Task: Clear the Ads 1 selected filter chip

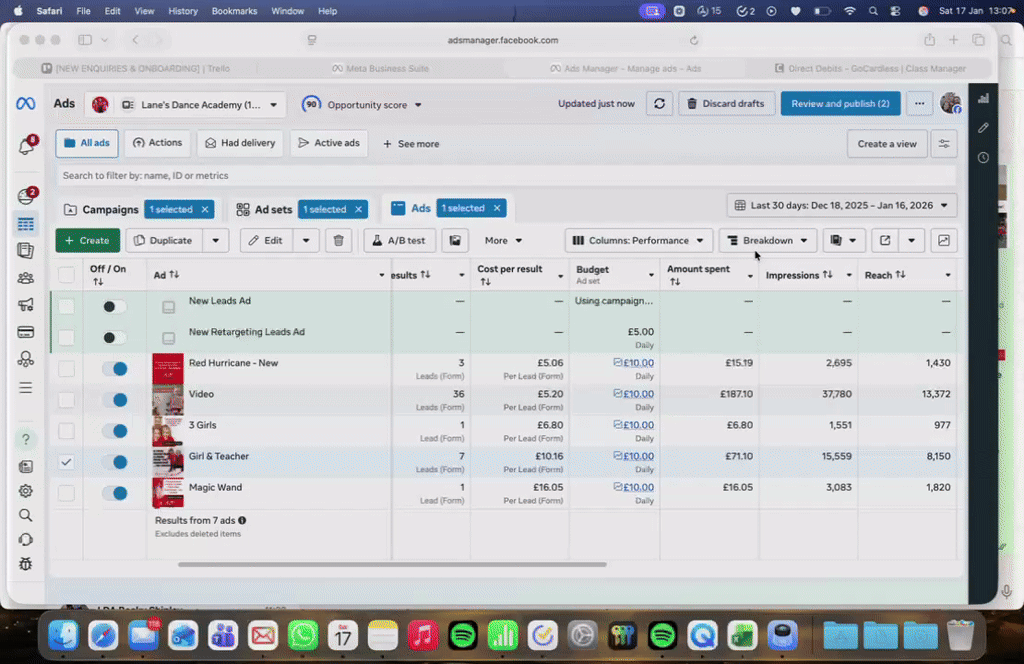Action: click(x=497, y=208)
